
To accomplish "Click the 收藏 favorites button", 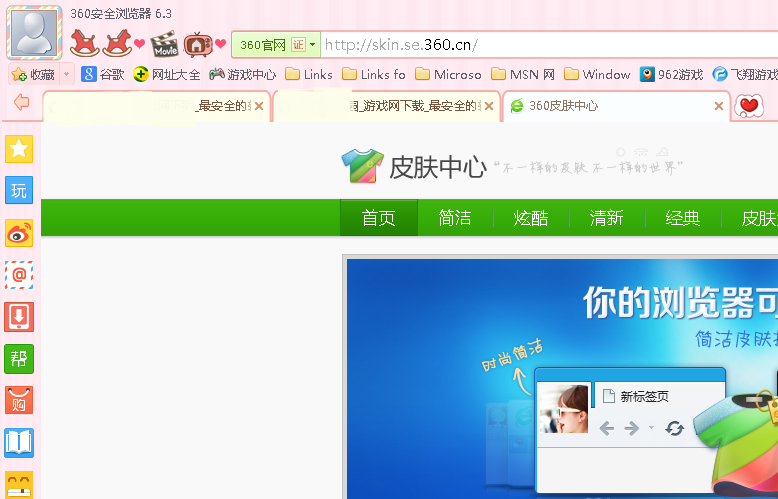I will click(x=34, y=74).
